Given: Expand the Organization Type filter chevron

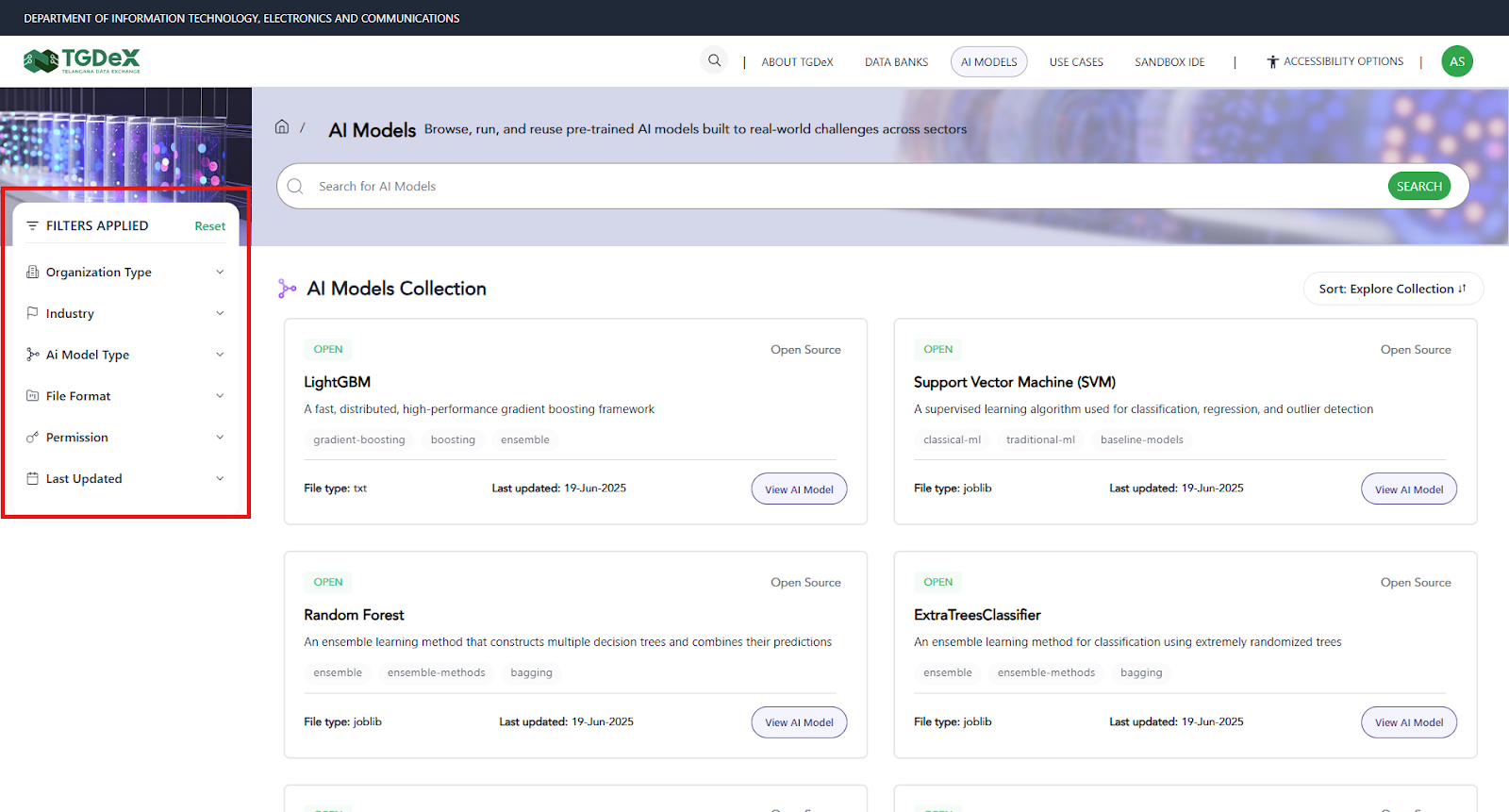Looking at the screenshot, I should (220, 272).
